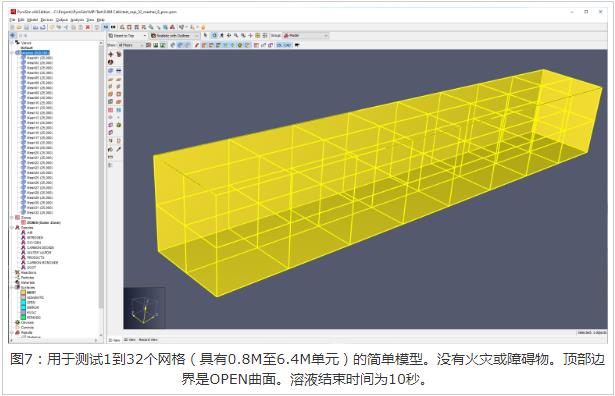Open the Analysis menu

[x=77, y=20]
